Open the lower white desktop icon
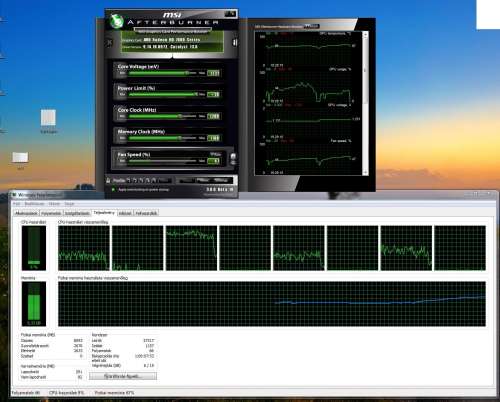The image size is (500, 402). pos(20,157)
